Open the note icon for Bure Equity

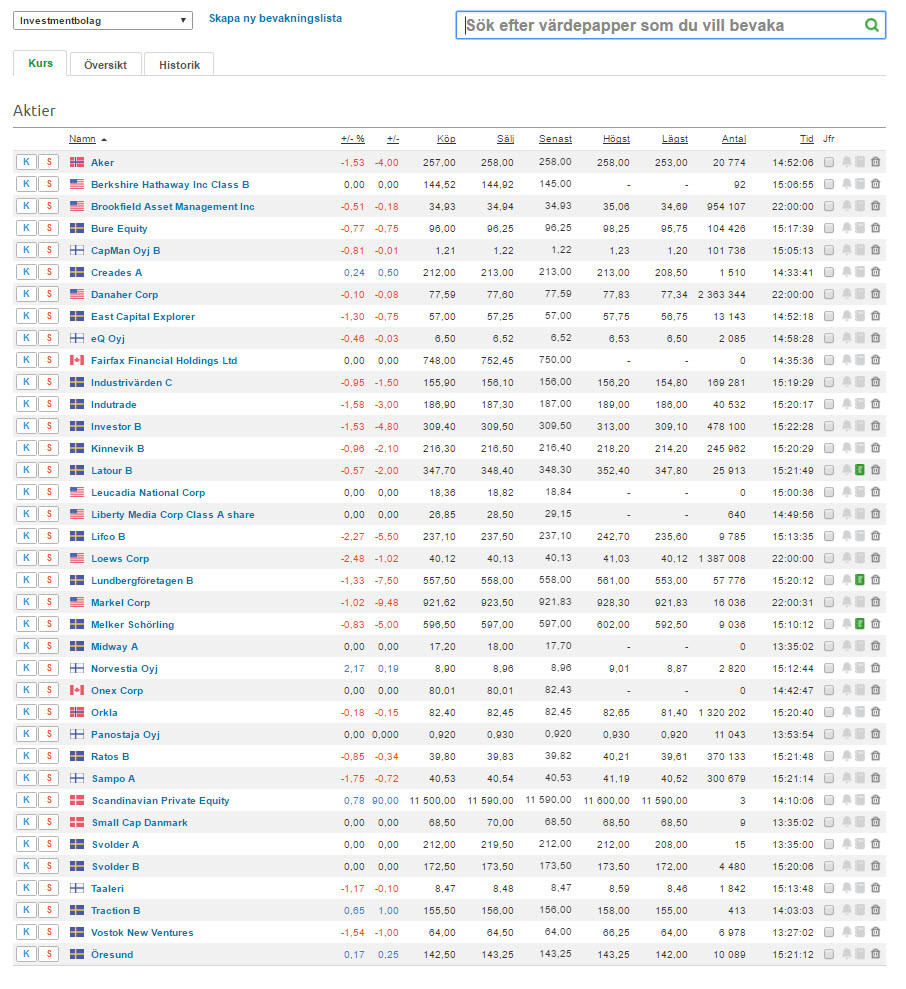860,228
